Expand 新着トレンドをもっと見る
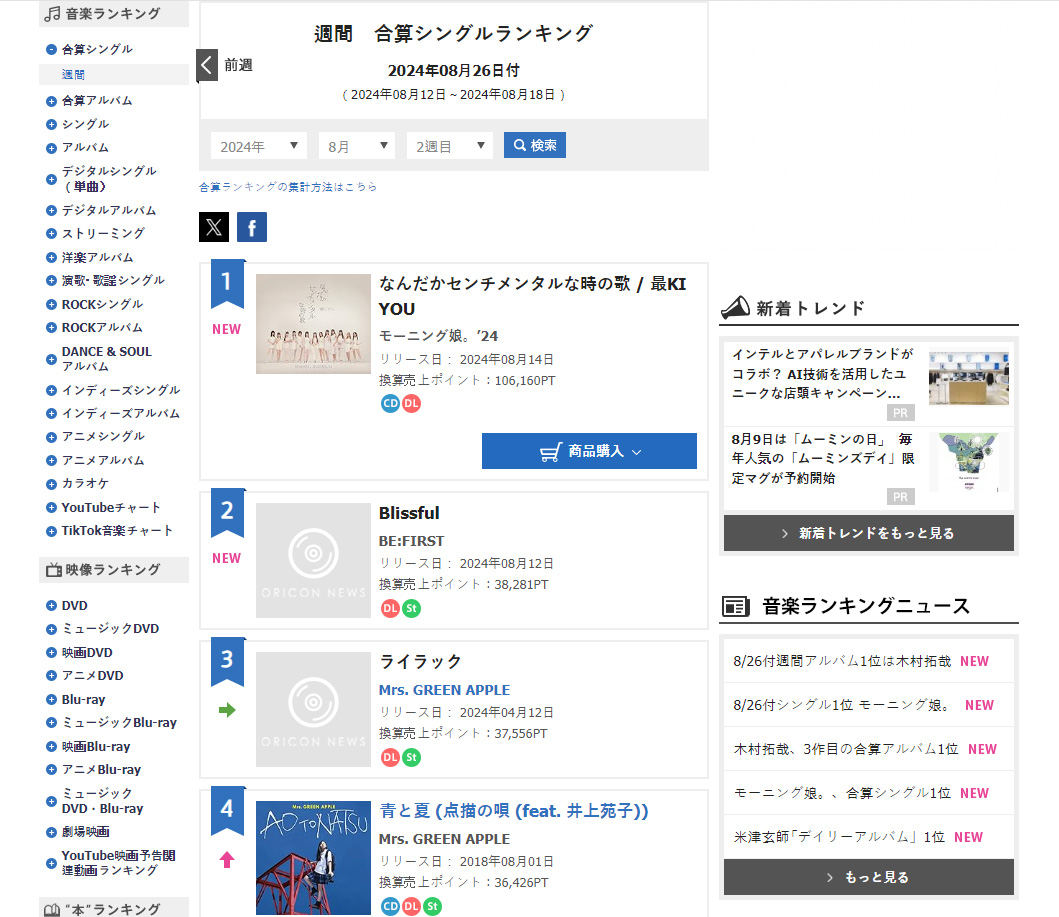This screenshot has height=917, width=1059. 869,533
